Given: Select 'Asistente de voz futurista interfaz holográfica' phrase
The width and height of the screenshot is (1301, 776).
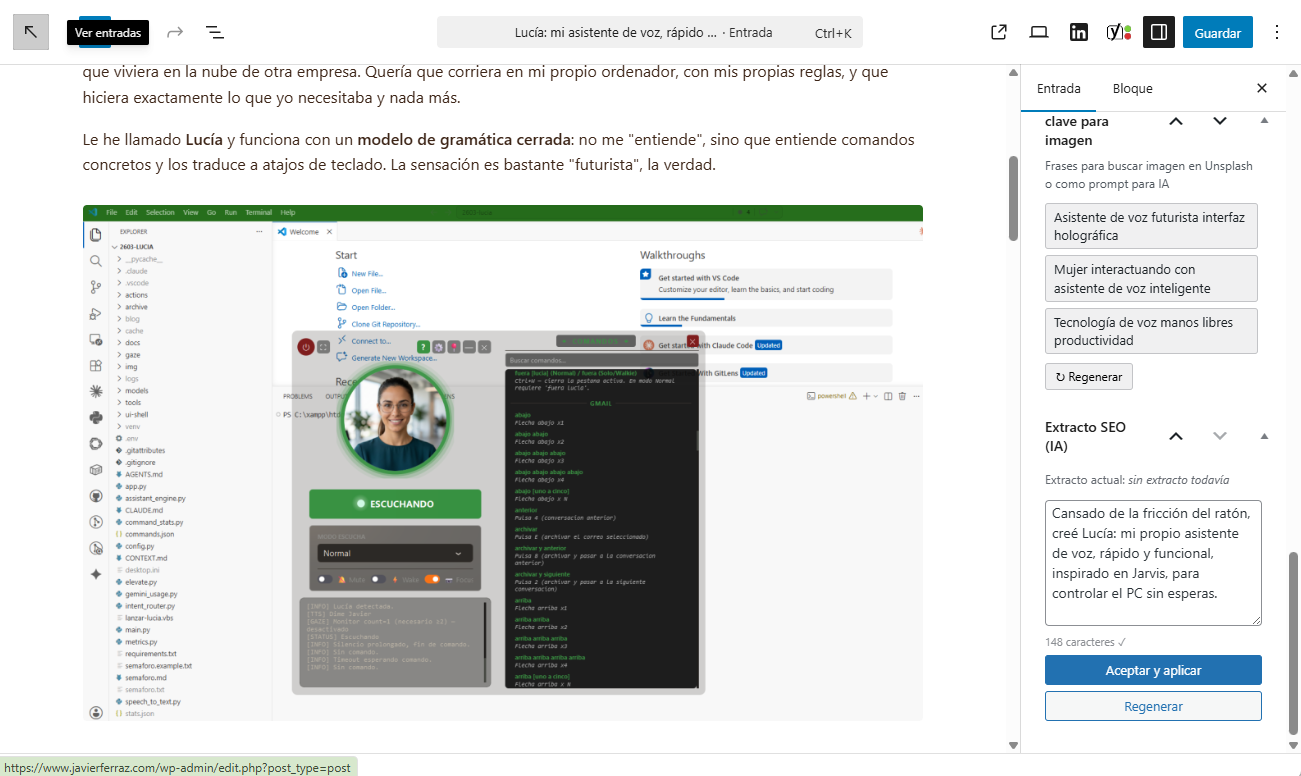Looking at the screenshot, I should (x=1151, y=226).
